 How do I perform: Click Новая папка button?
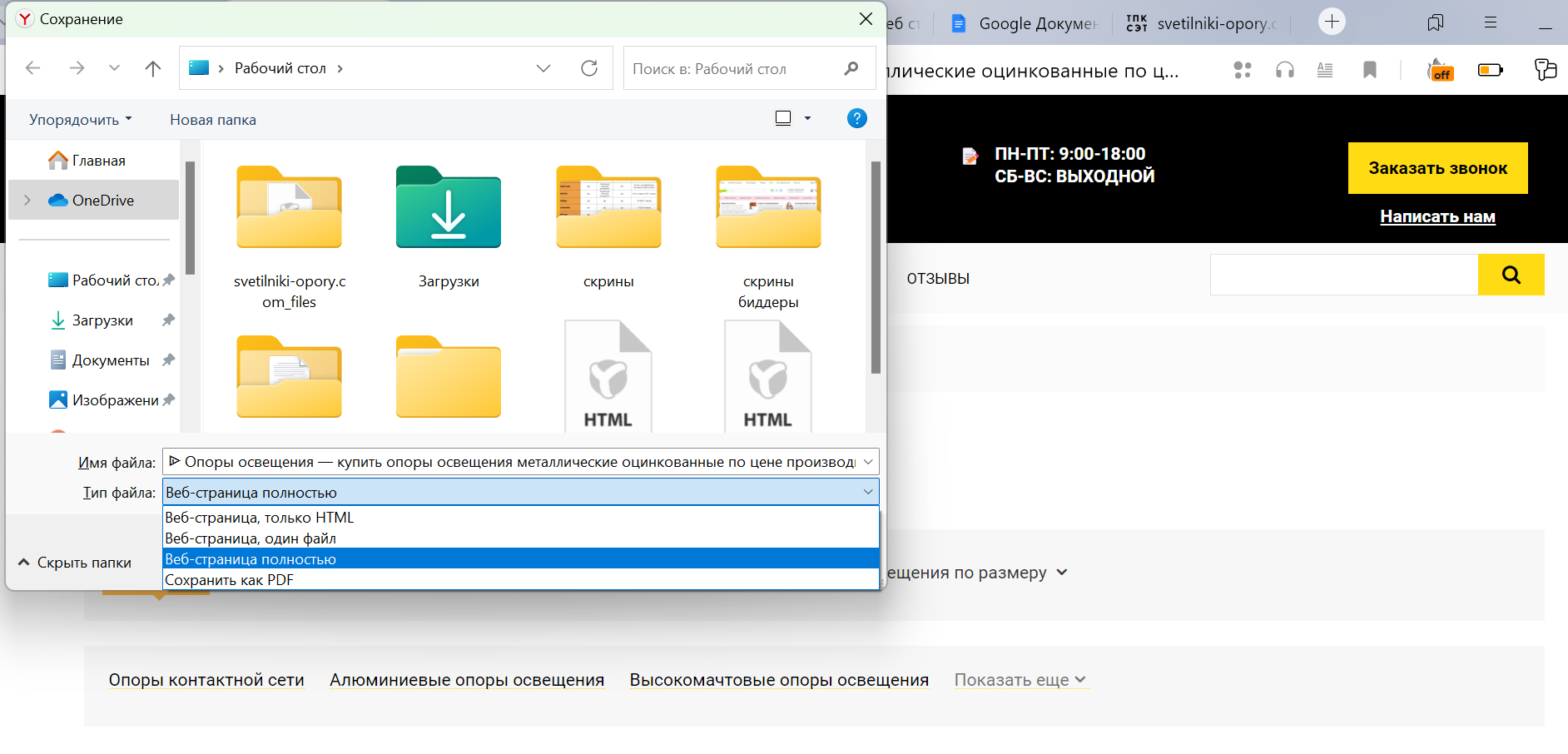[213, 120]
